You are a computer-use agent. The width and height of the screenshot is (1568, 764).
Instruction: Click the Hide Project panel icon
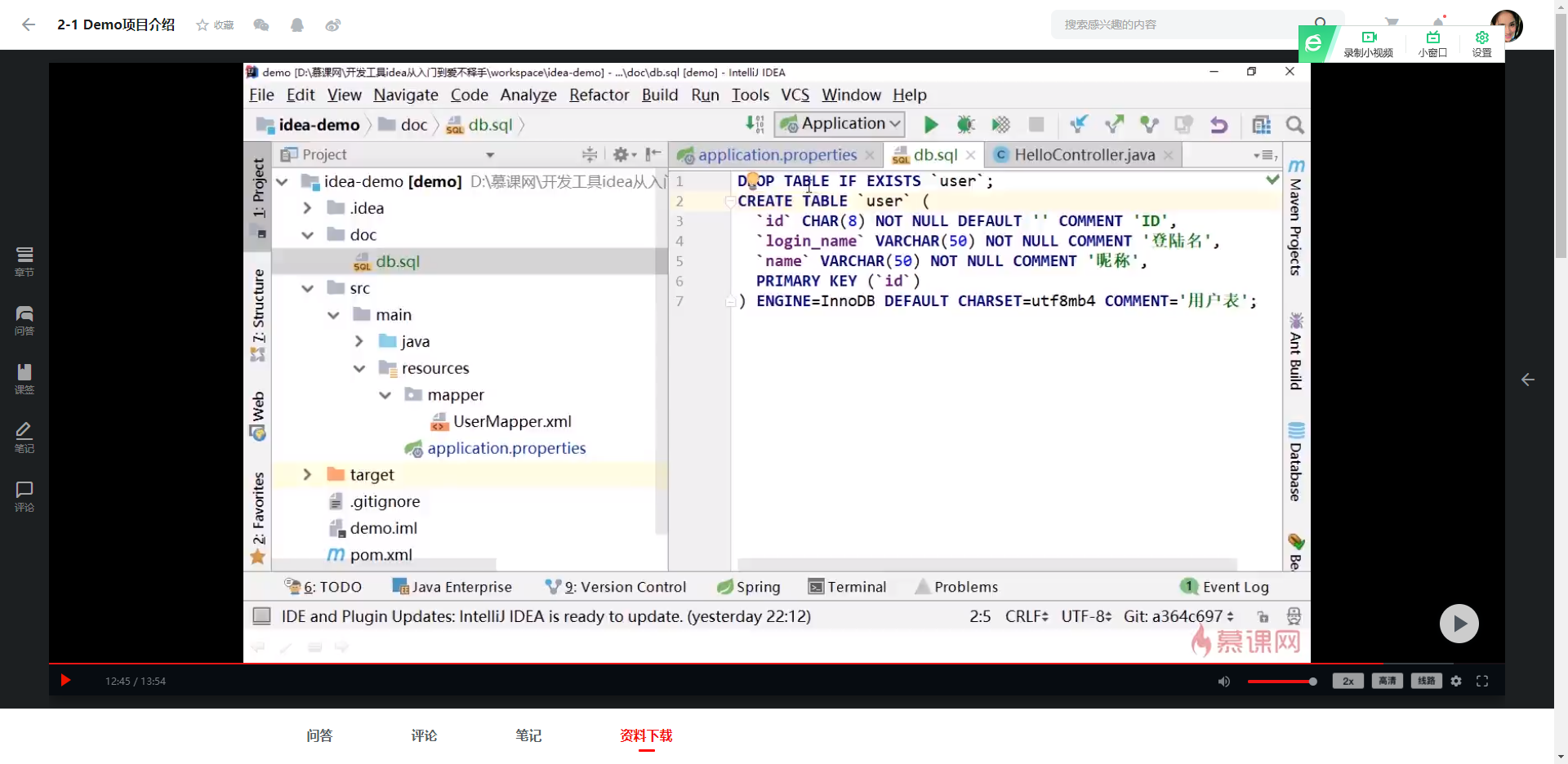[653, 154]
